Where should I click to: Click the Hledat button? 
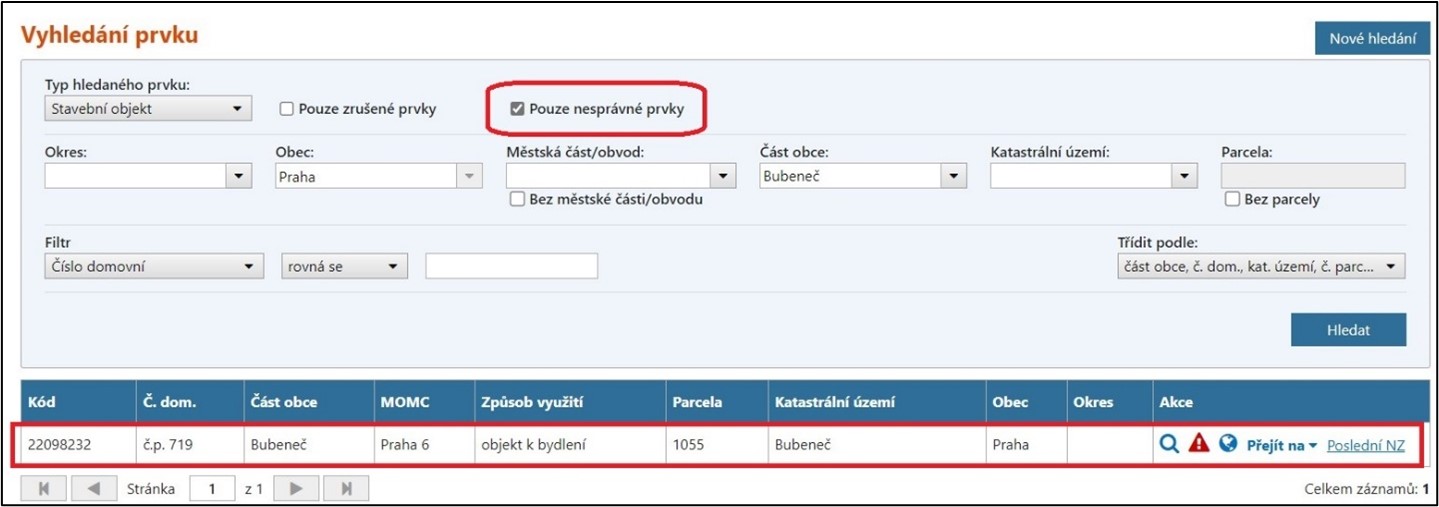pos(1347,330)
